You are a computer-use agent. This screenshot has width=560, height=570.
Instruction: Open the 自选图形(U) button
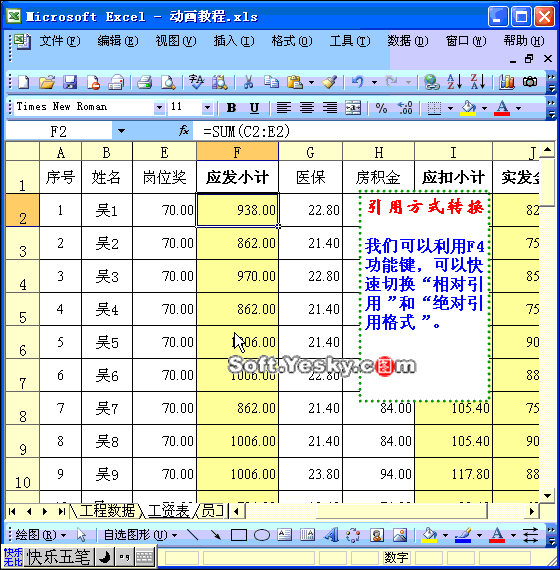click(140, 535)
